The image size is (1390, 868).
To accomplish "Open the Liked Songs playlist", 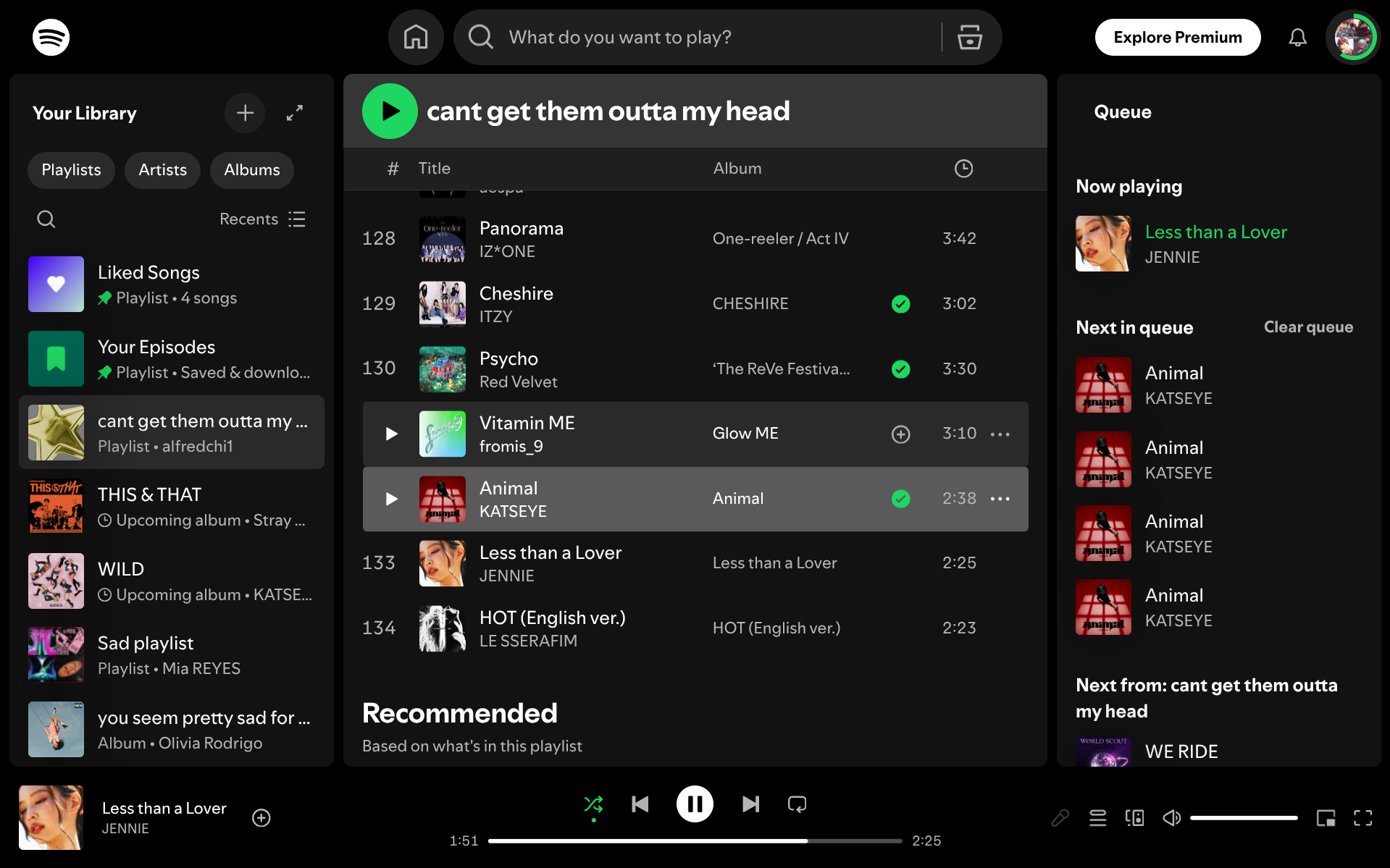I will click(172, 285).
